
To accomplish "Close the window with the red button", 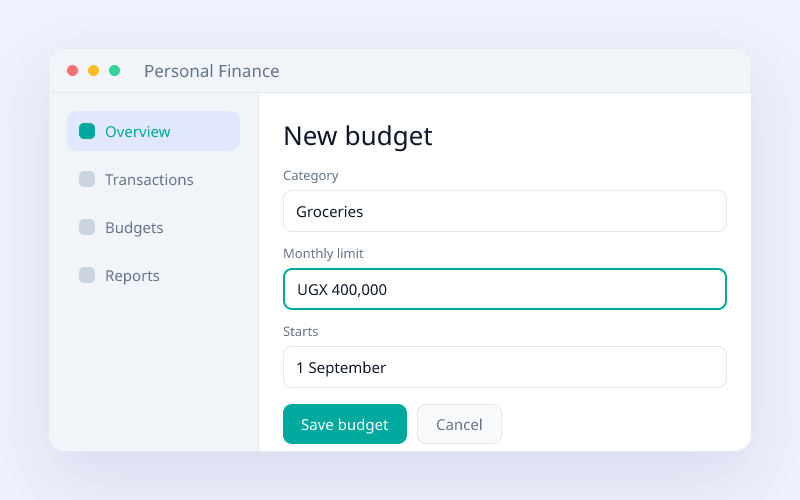I will click(72, 71).
